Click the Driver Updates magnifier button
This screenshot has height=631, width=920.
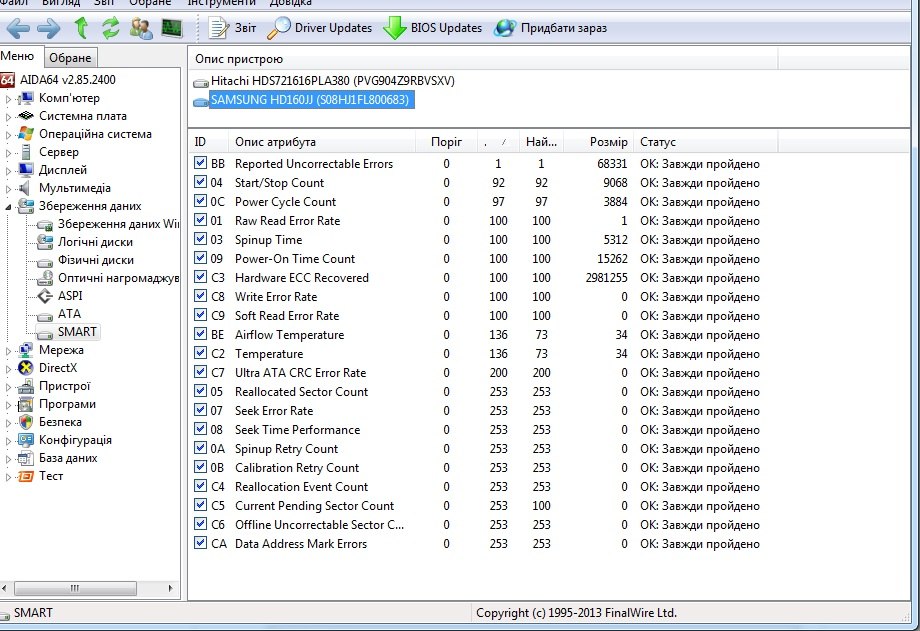(320, 28)
